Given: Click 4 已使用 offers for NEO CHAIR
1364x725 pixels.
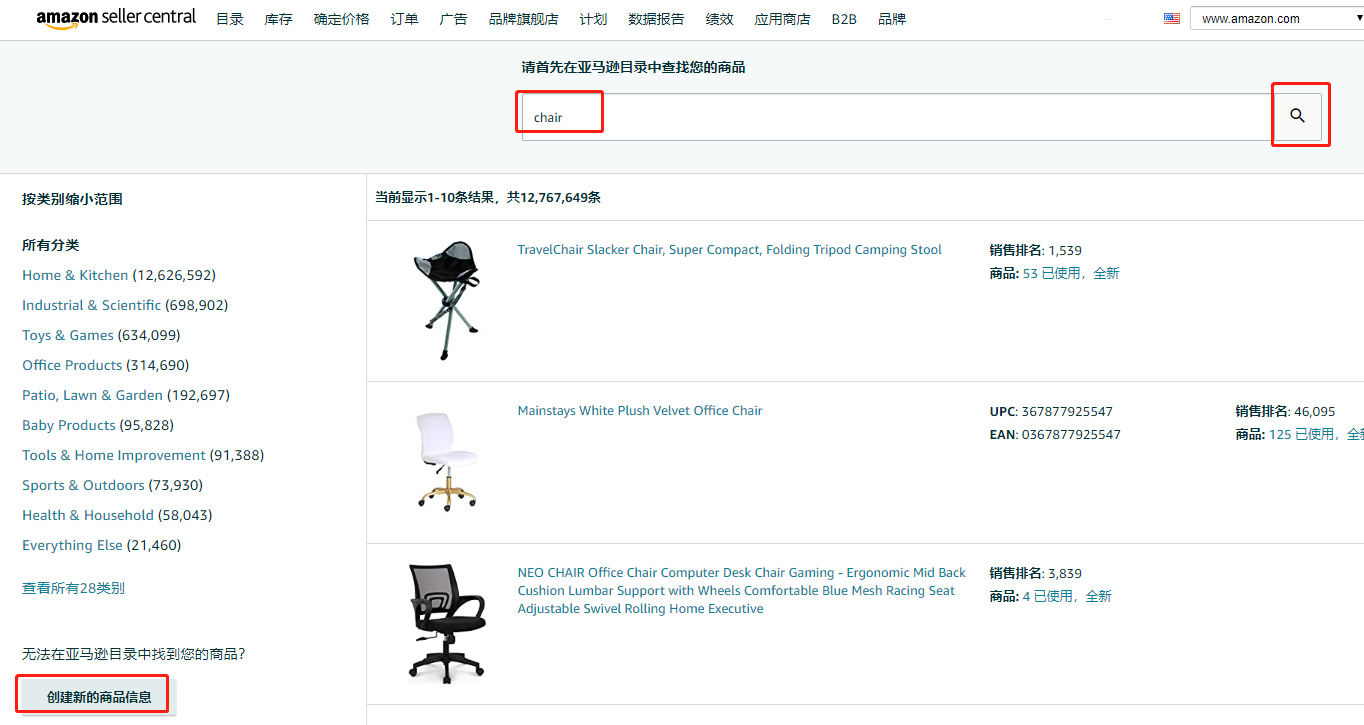Looking at the screenshot, I should point(1048,596).
